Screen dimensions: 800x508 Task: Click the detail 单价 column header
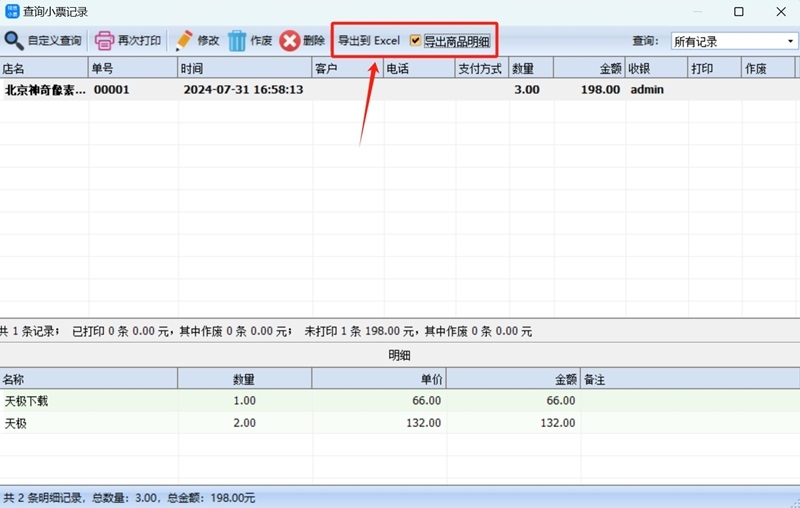point(379,379)
